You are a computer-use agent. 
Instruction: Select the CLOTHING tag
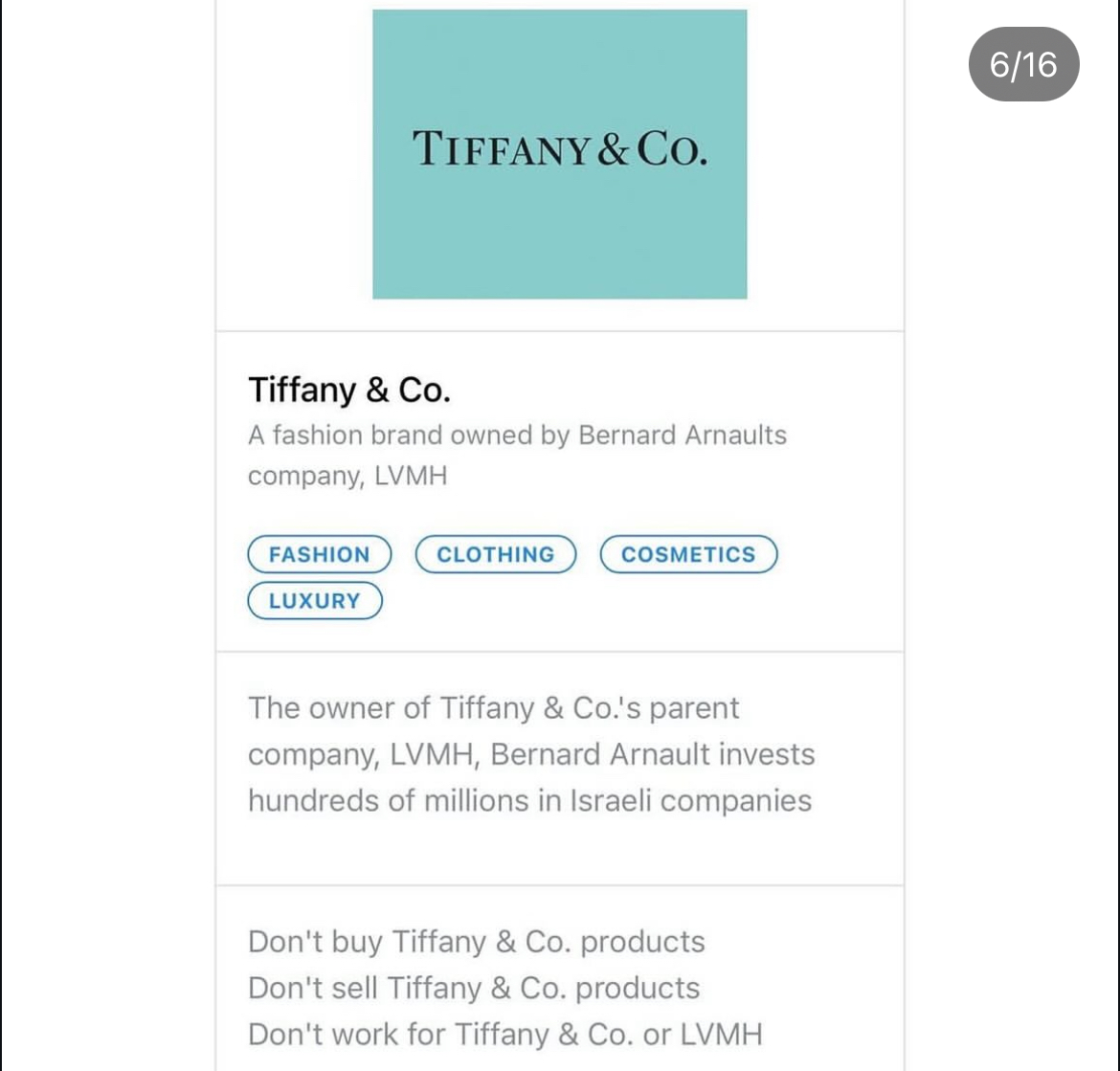(496, 554)
